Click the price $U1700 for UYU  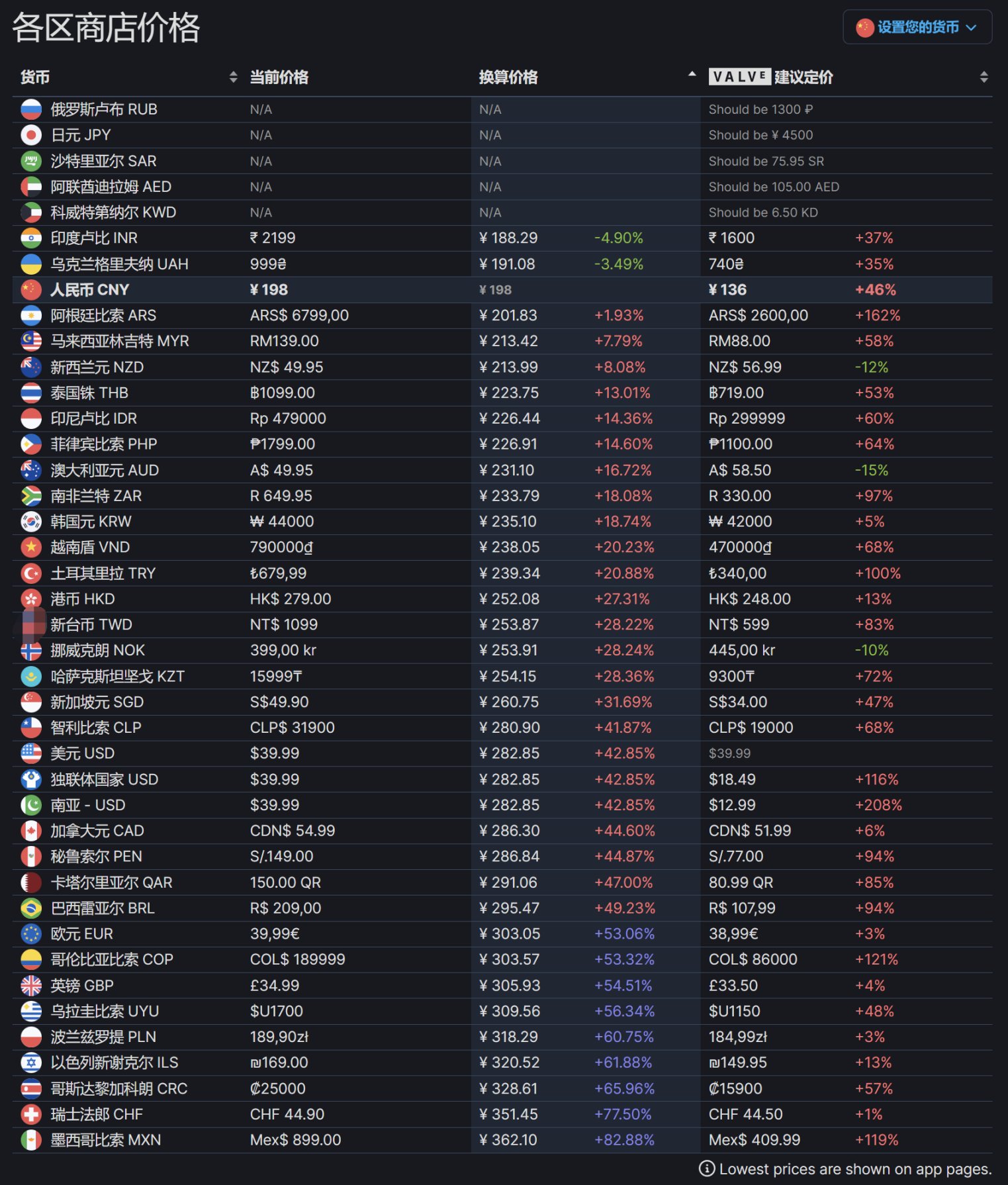point(276,1012)
